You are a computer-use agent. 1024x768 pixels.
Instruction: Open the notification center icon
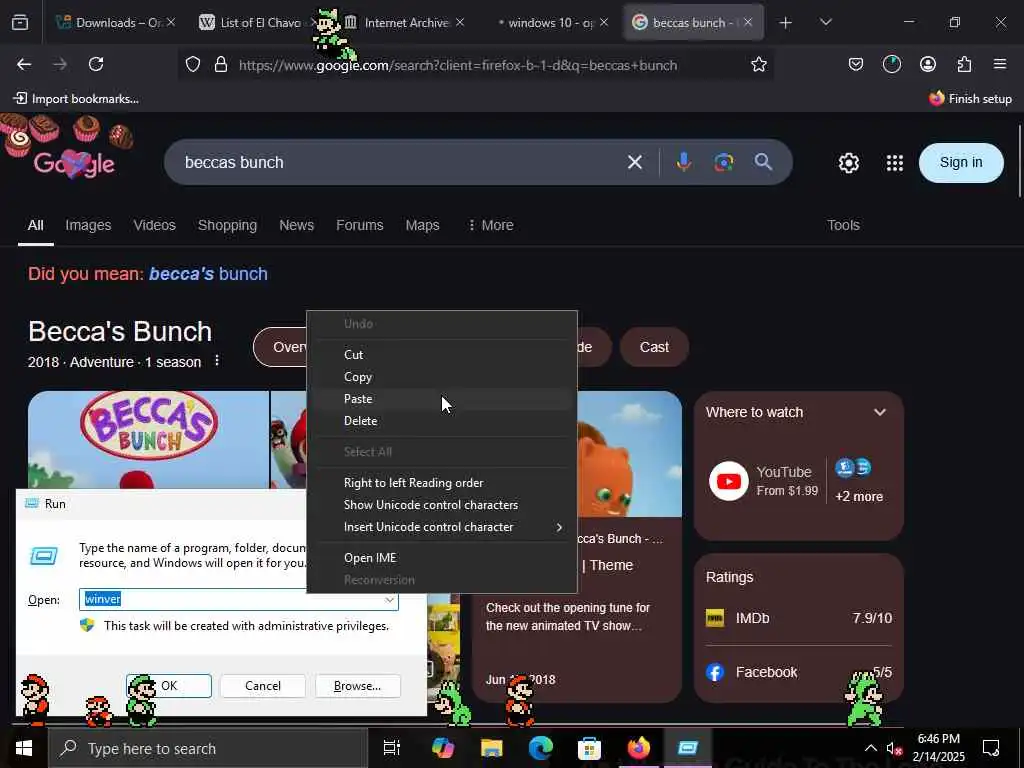point(991,748)
